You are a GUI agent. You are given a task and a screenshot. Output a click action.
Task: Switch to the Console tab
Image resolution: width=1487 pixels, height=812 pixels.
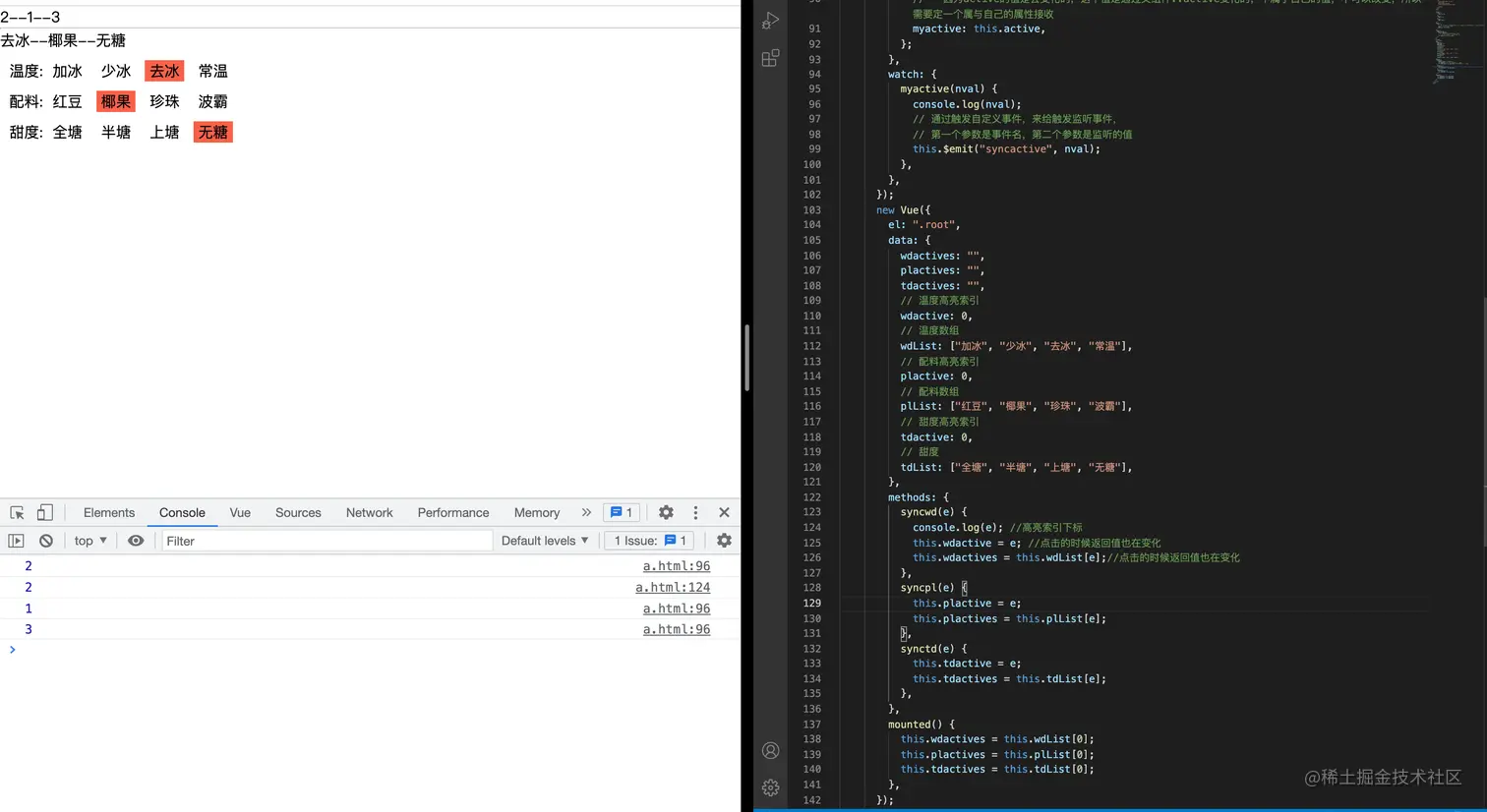coord(182,512)
